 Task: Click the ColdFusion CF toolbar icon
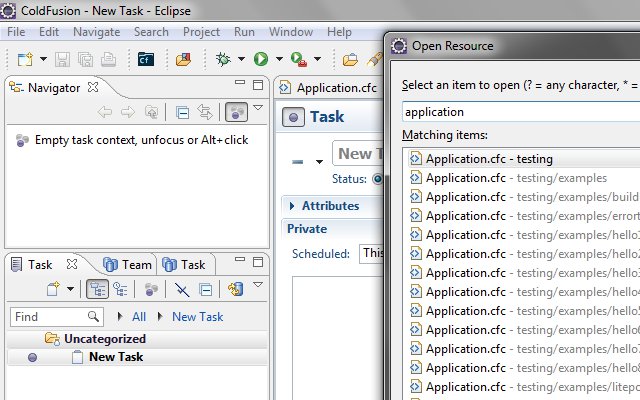(x=146, y=60)
